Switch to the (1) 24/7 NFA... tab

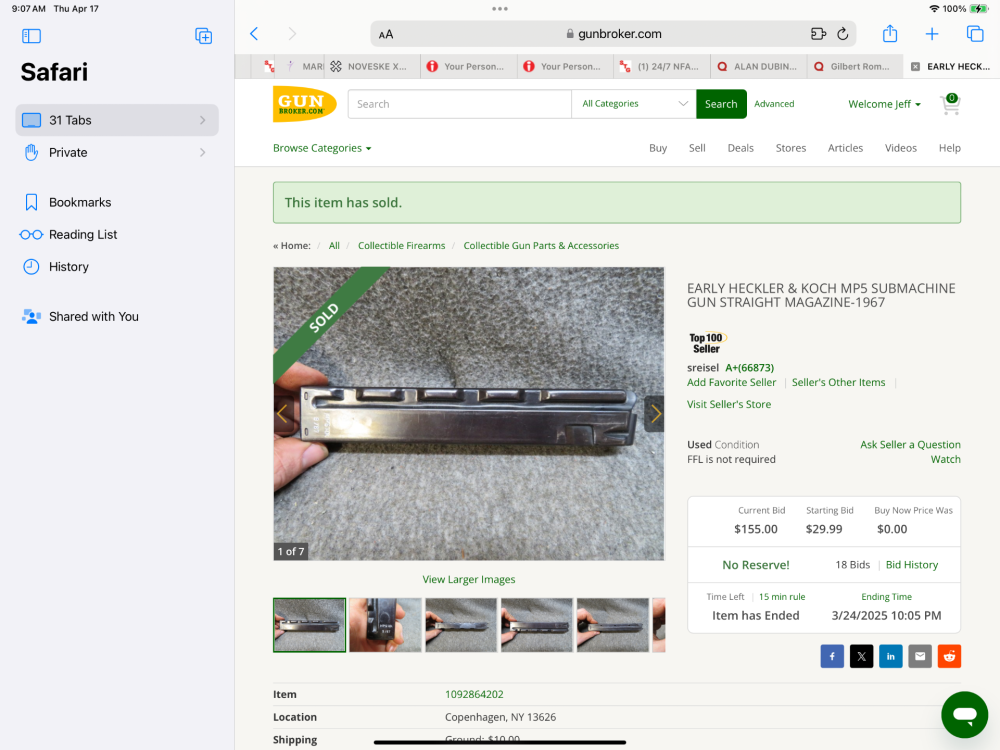(661, 66)
